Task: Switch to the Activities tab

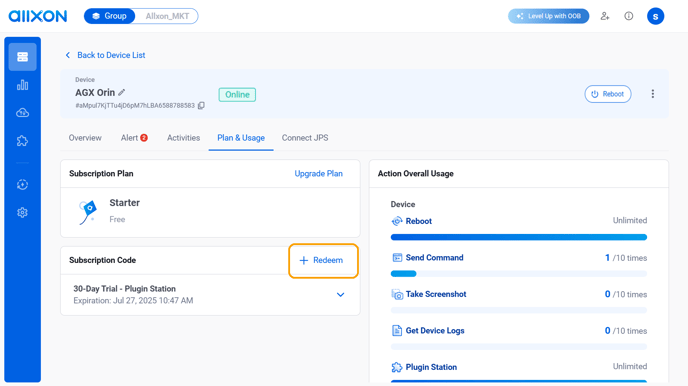Action: tap(183, 138)
